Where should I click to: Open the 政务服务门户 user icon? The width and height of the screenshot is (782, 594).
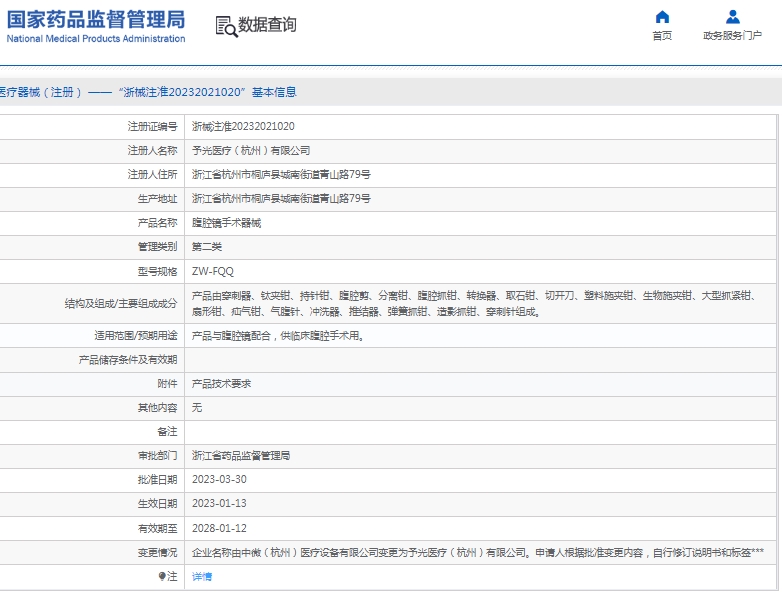tap(733, 17)
